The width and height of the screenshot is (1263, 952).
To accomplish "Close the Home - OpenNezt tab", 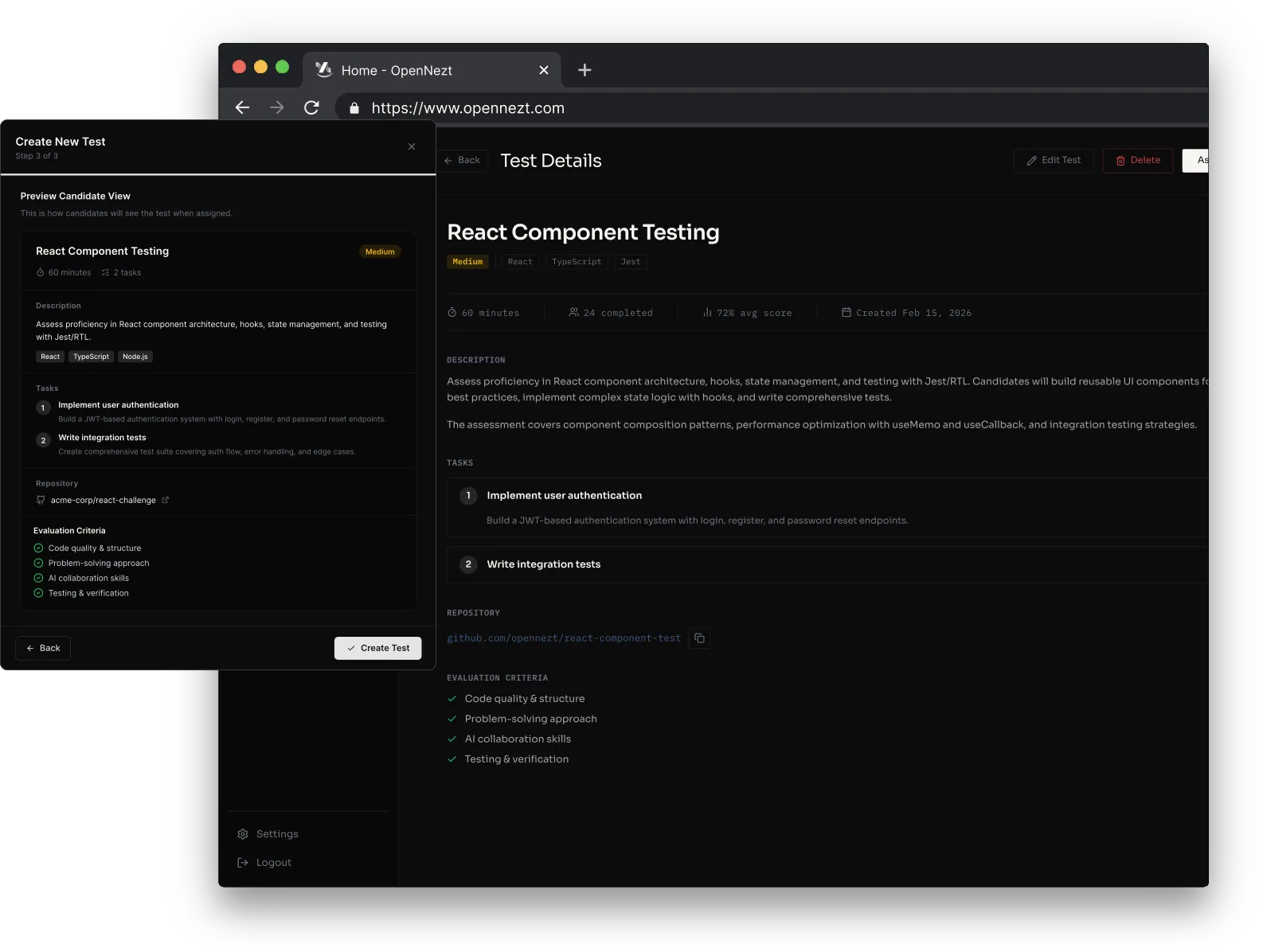I will point(544,70).
